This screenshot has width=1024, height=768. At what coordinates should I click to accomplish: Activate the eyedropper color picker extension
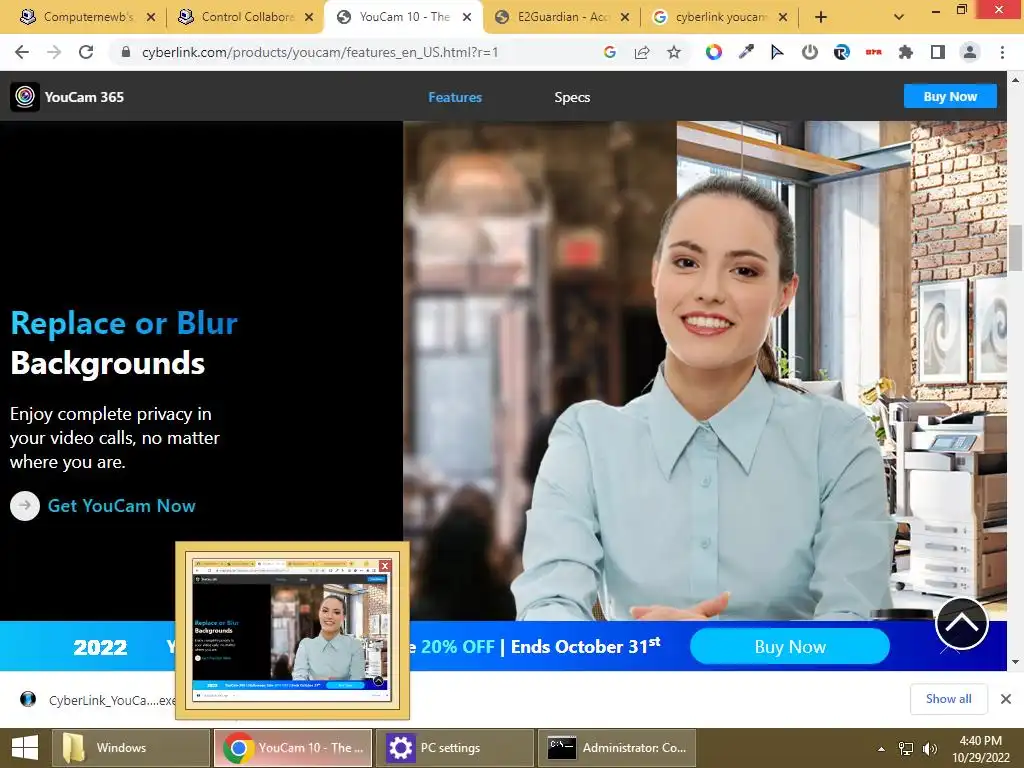coord(745,52)
